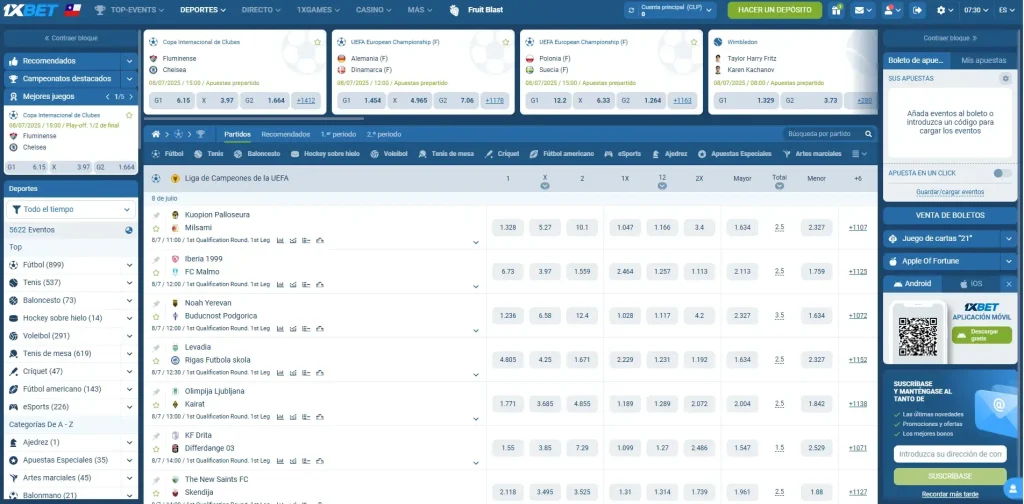
Task: Click the SUSCRIBASE button
Action: click(x=950, y=477)
